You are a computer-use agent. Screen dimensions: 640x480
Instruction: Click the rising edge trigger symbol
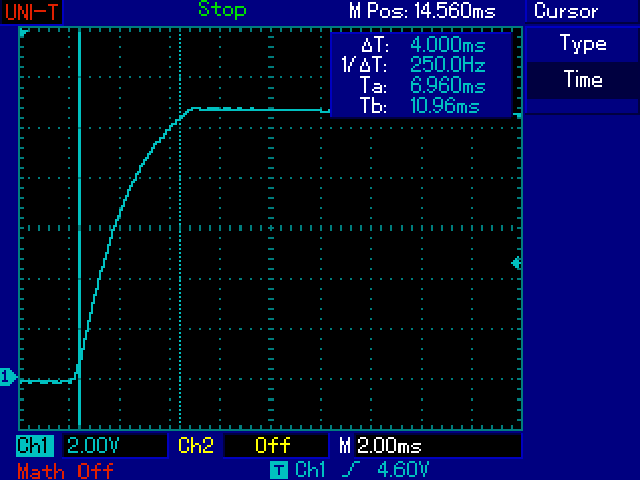point(351,470)
